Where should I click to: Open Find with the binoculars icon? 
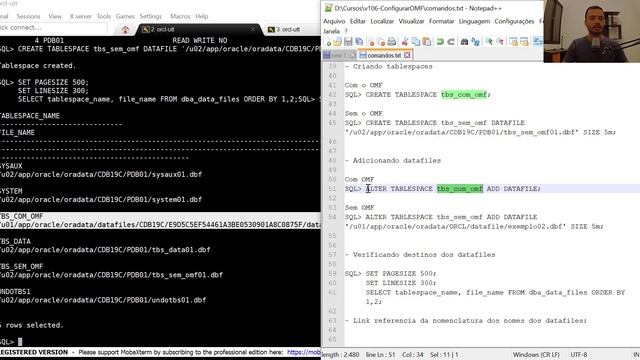[x=464, y=42]
